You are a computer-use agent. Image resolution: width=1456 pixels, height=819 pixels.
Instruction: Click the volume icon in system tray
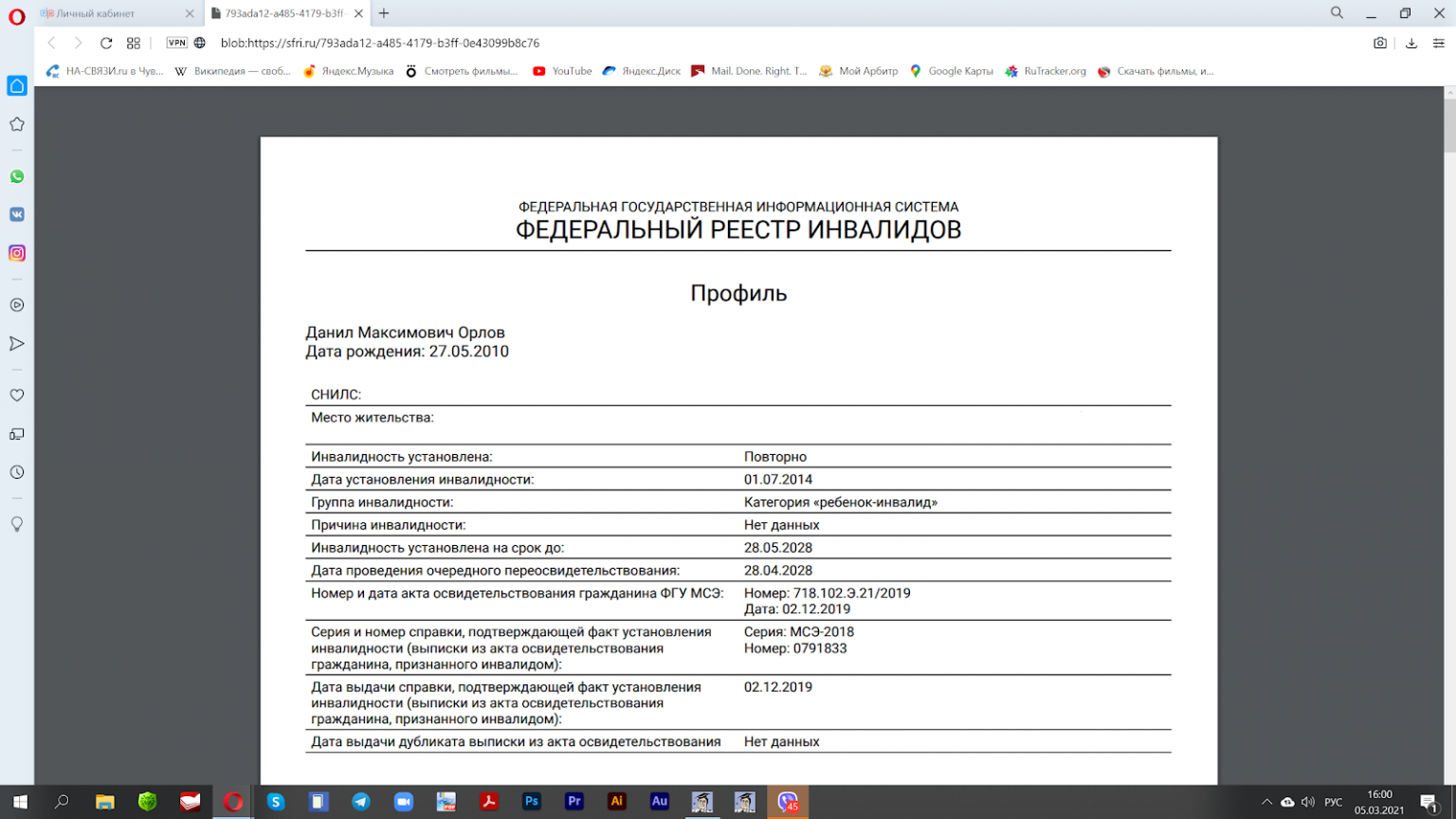pyautogui.click(x=1308, y=802)
